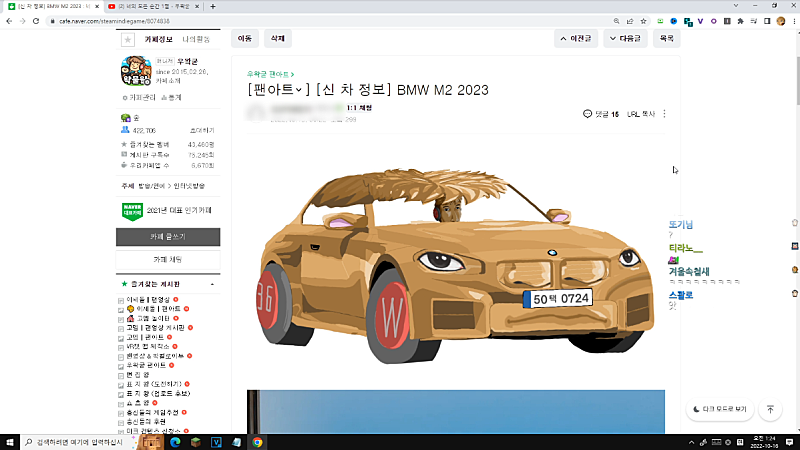Click the zoom magnifier icon in address bar
800x450 pixels.
coord(616,21)
